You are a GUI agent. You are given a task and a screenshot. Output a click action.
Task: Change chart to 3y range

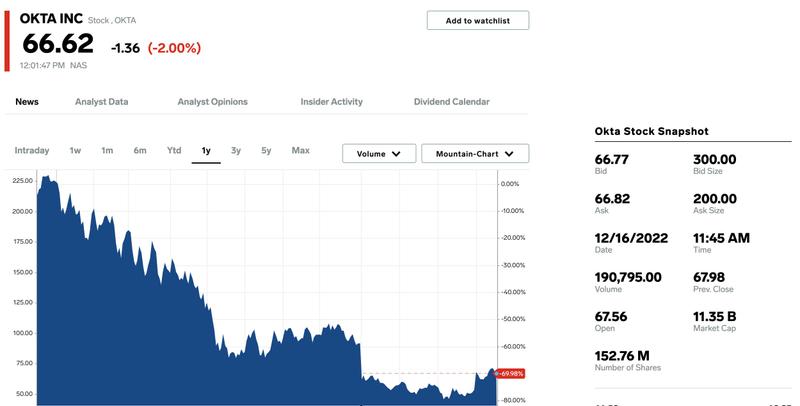(236, 150)
